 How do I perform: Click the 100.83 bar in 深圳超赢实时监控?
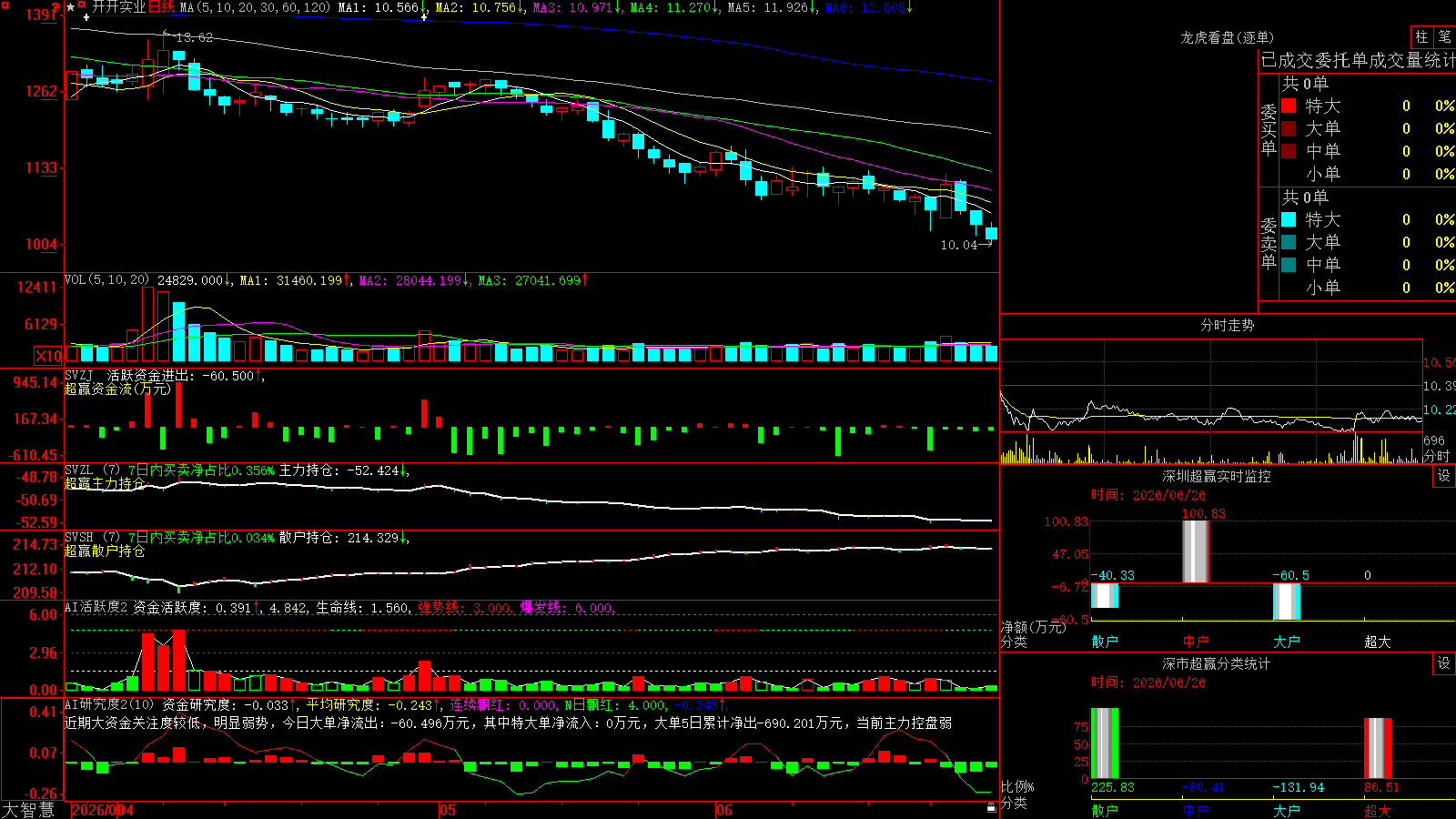tap(1196, 551)
